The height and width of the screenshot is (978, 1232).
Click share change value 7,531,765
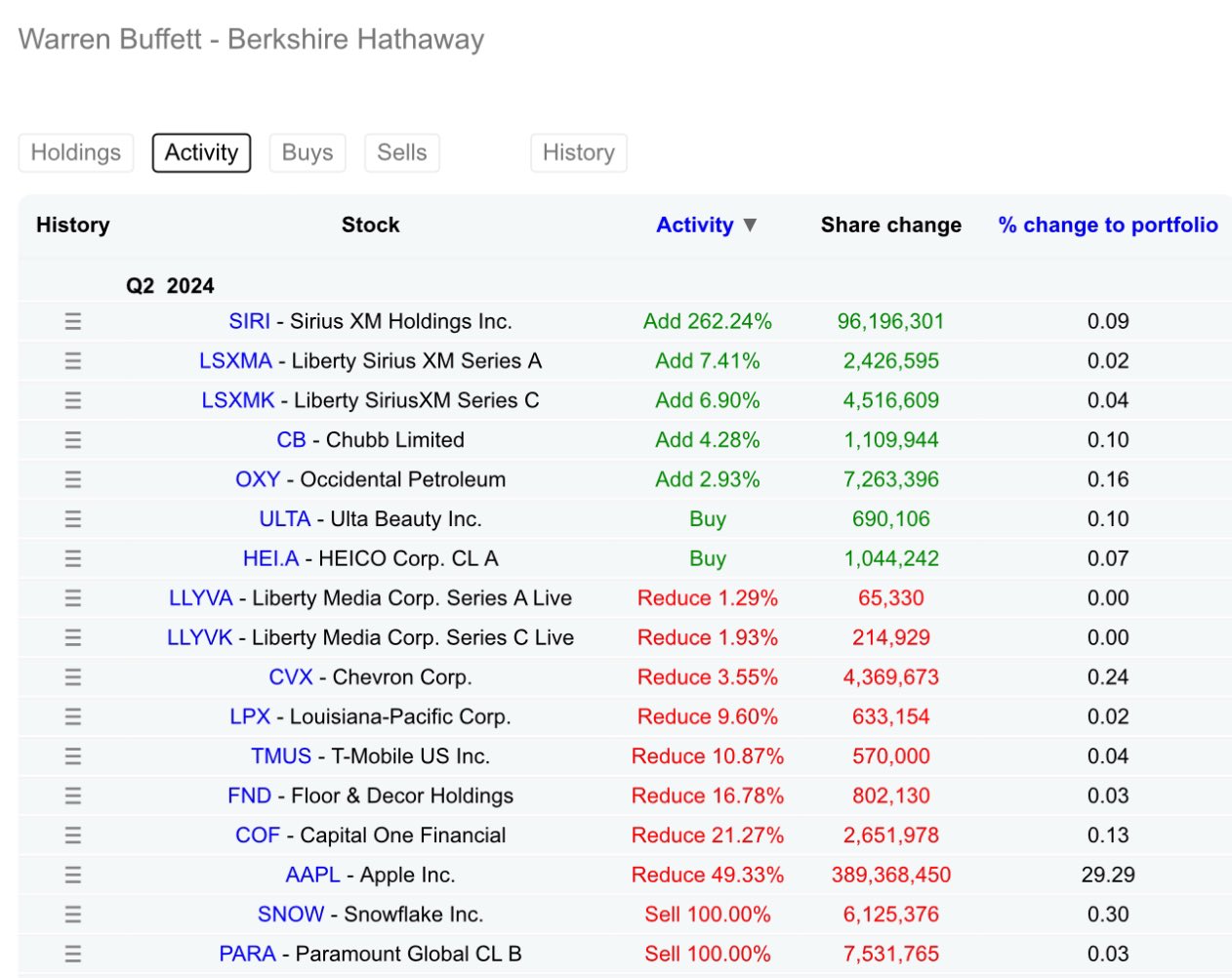891,954
